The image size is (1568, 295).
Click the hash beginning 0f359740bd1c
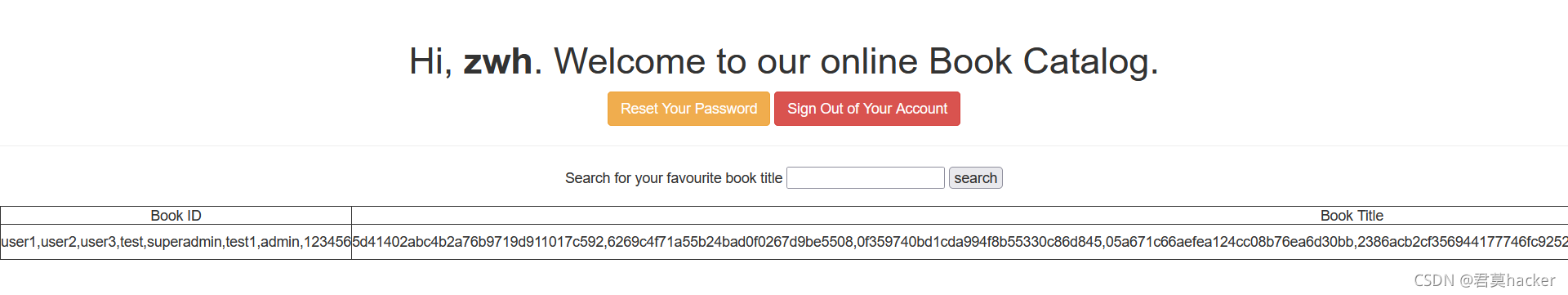pyautogui.click(x=979, y=242)
